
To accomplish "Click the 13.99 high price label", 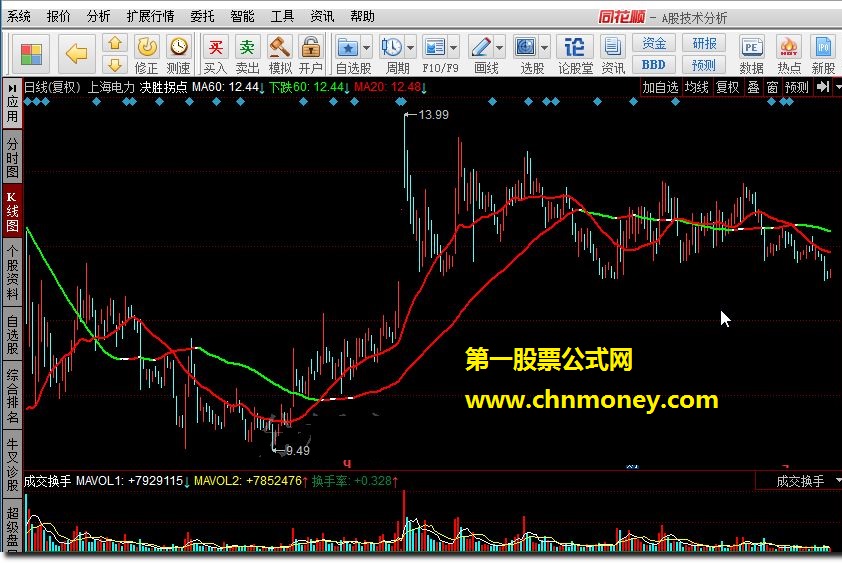I will pos(433,114).
